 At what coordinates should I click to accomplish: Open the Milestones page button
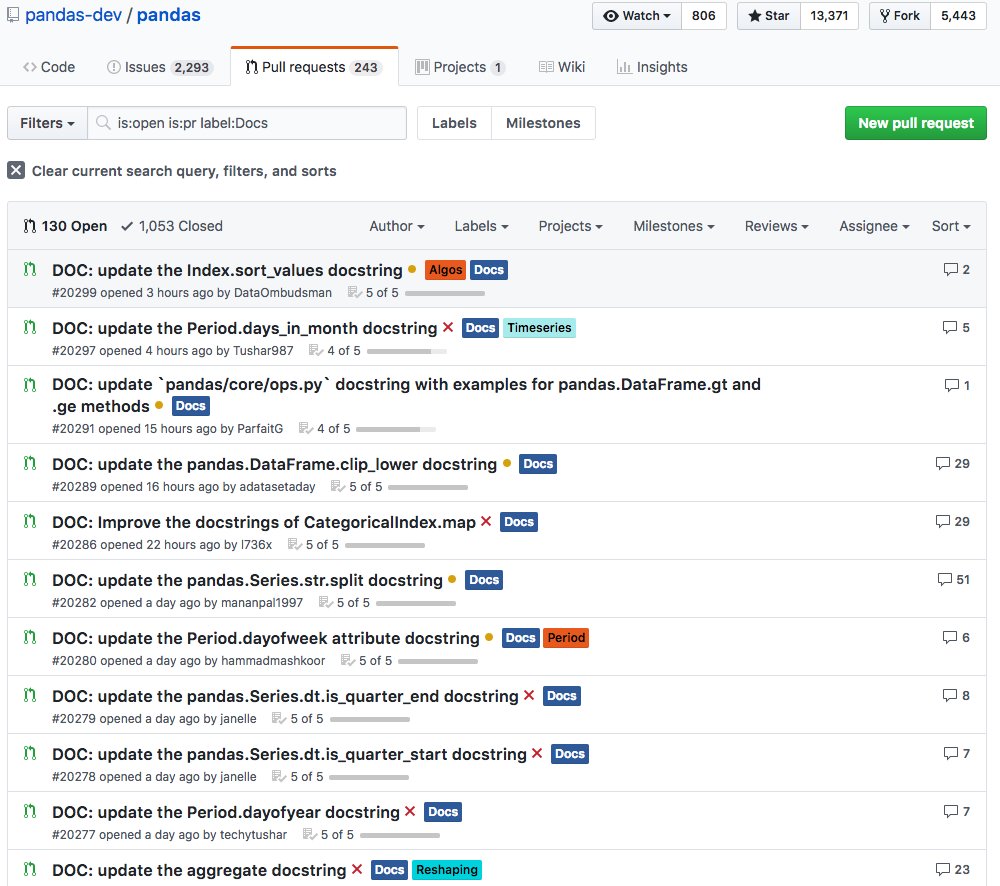[x=543, y=123]
